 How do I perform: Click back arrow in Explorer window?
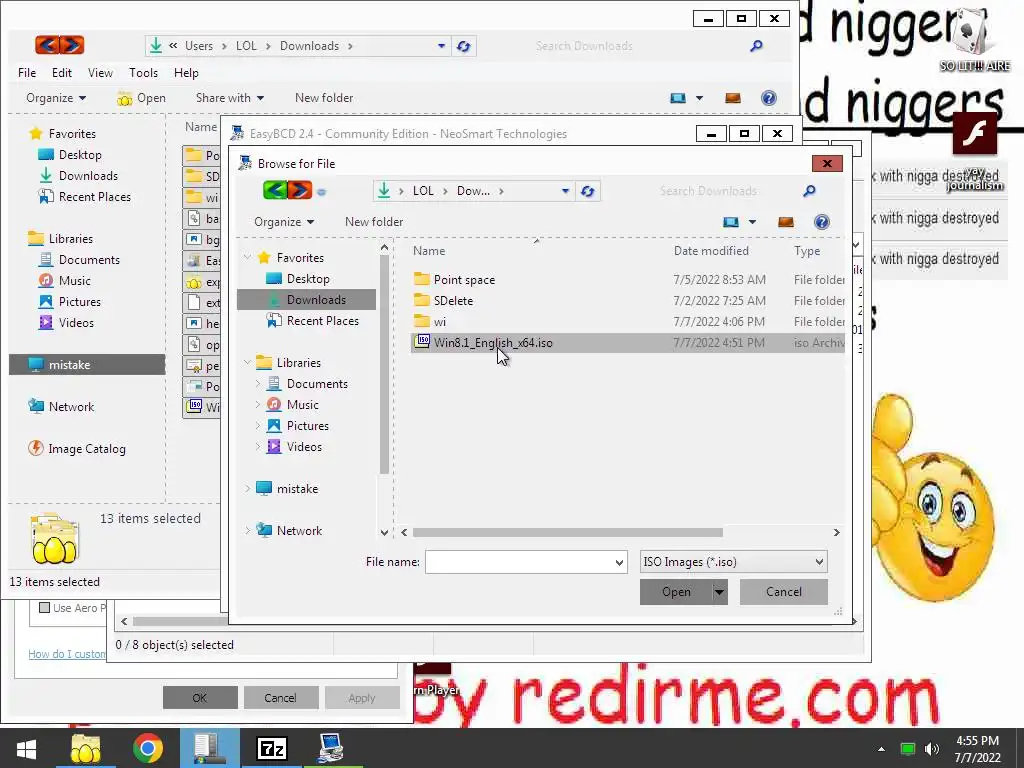click(47, 45)
